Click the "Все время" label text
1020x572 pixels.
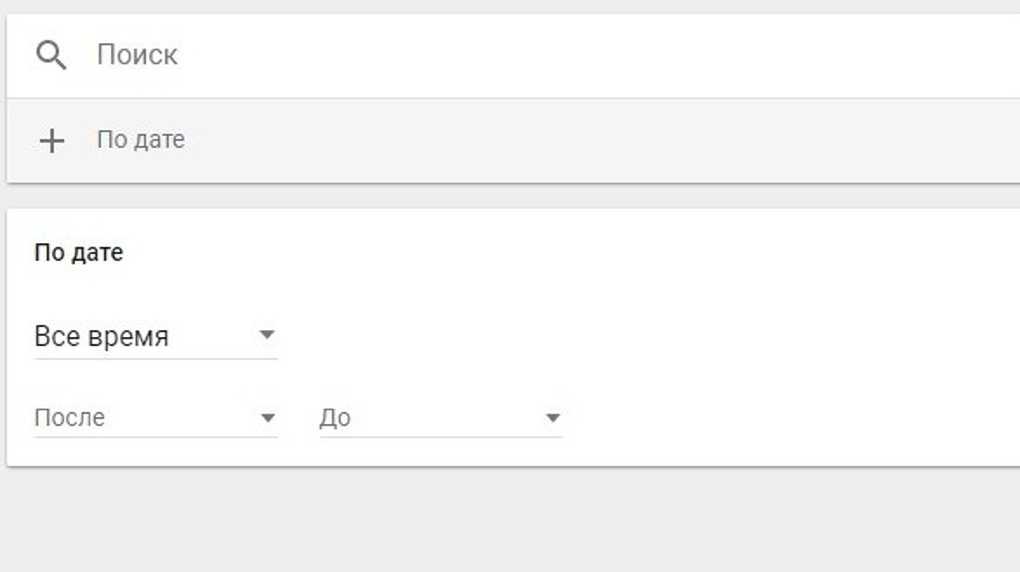101,337
